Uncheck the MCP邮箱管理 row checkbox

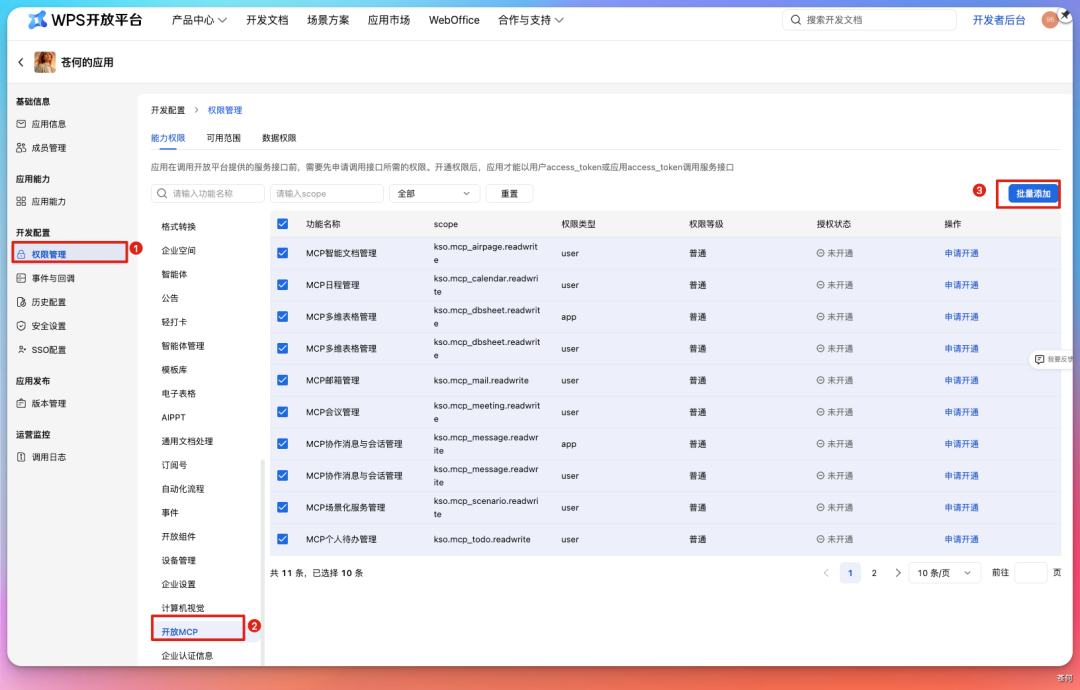282,381
